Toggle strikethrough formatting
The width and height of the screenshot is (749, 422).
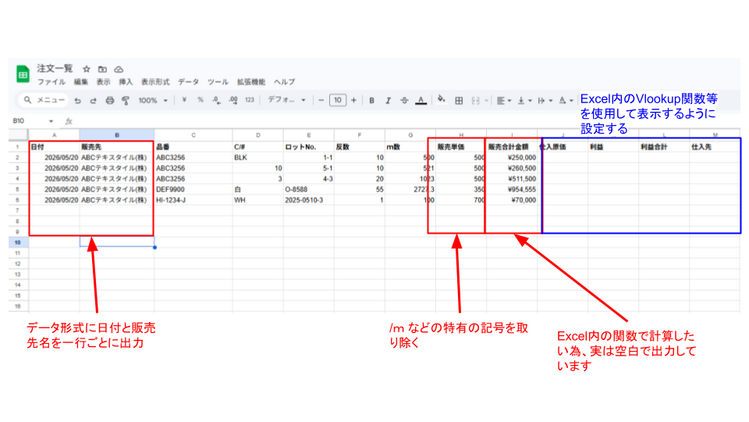pyautogui.click(x=404, y=100)
